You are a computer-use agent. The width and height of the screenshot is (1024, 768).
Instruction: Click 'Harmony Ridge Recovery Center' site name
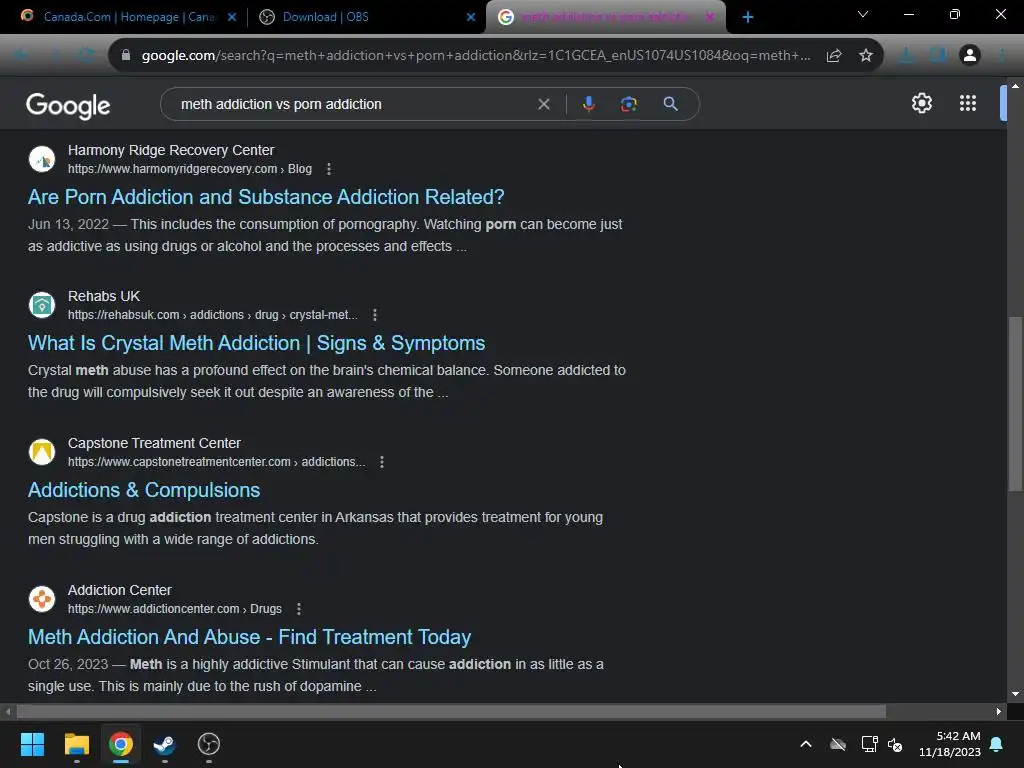coord(171,150)
